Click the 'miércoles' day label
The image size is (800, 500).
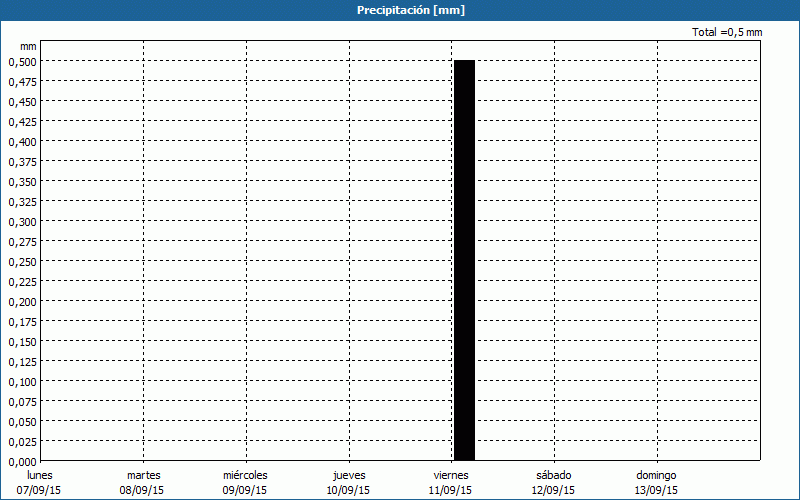[x=245, y=475]
